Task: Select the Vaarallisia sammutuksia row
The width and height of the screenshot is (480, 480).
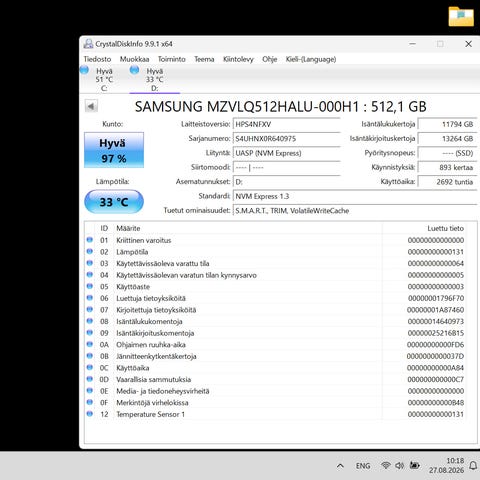Action: pos(275,379)
